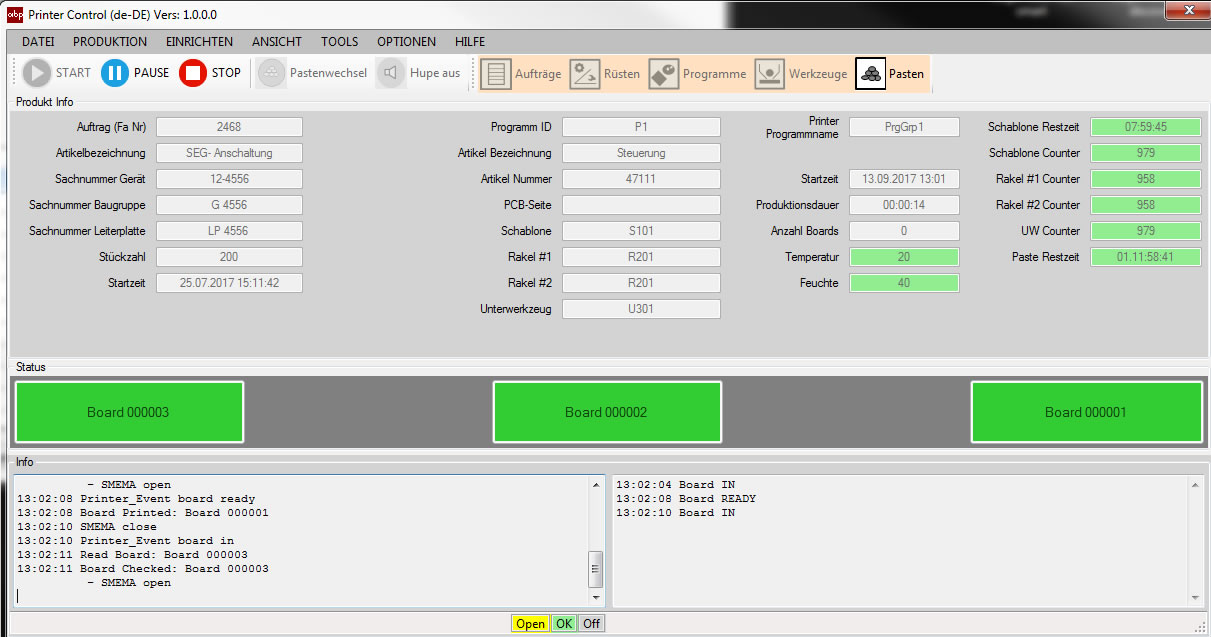Open the Programme view

coord(698,73)
